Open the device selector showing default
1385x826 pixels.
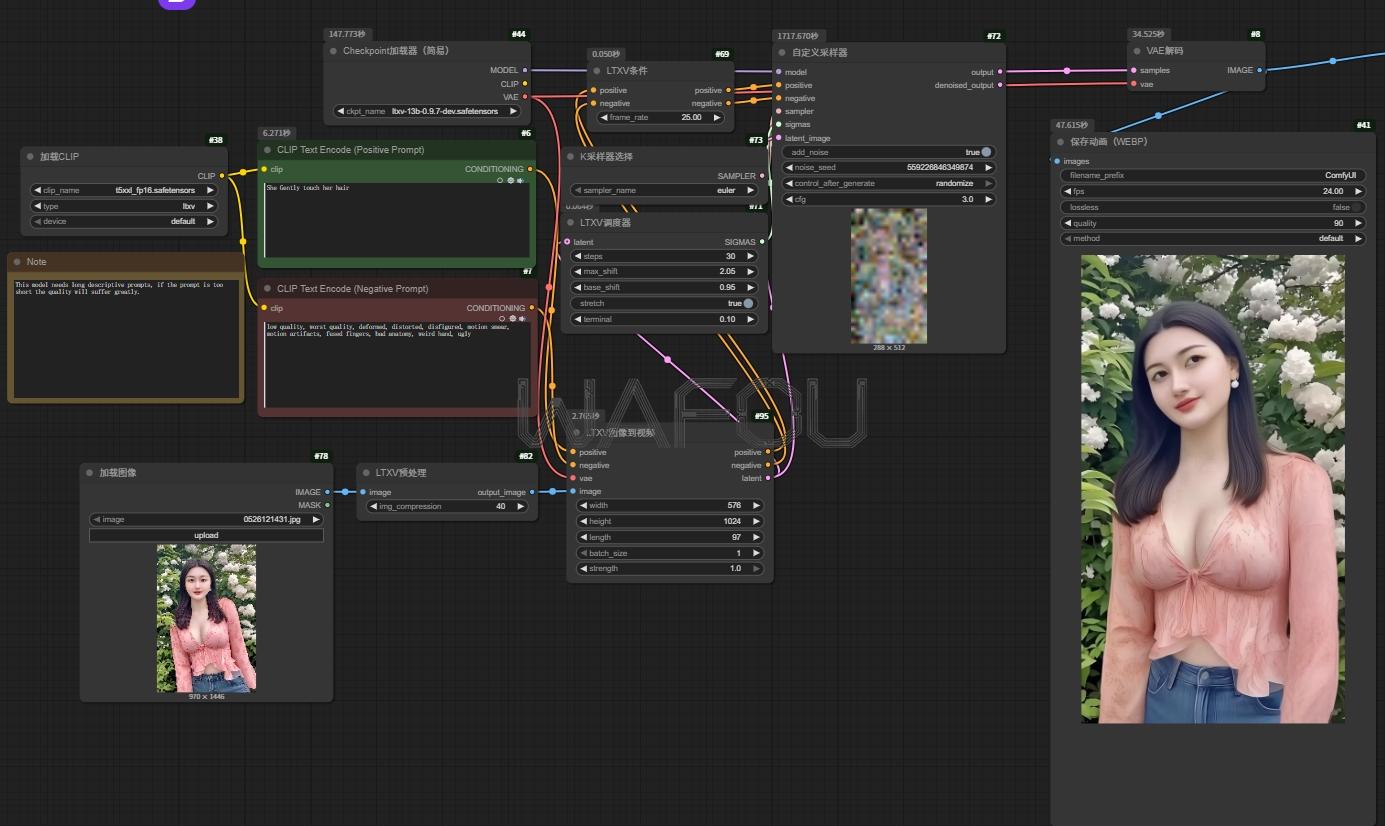(124, 221)
